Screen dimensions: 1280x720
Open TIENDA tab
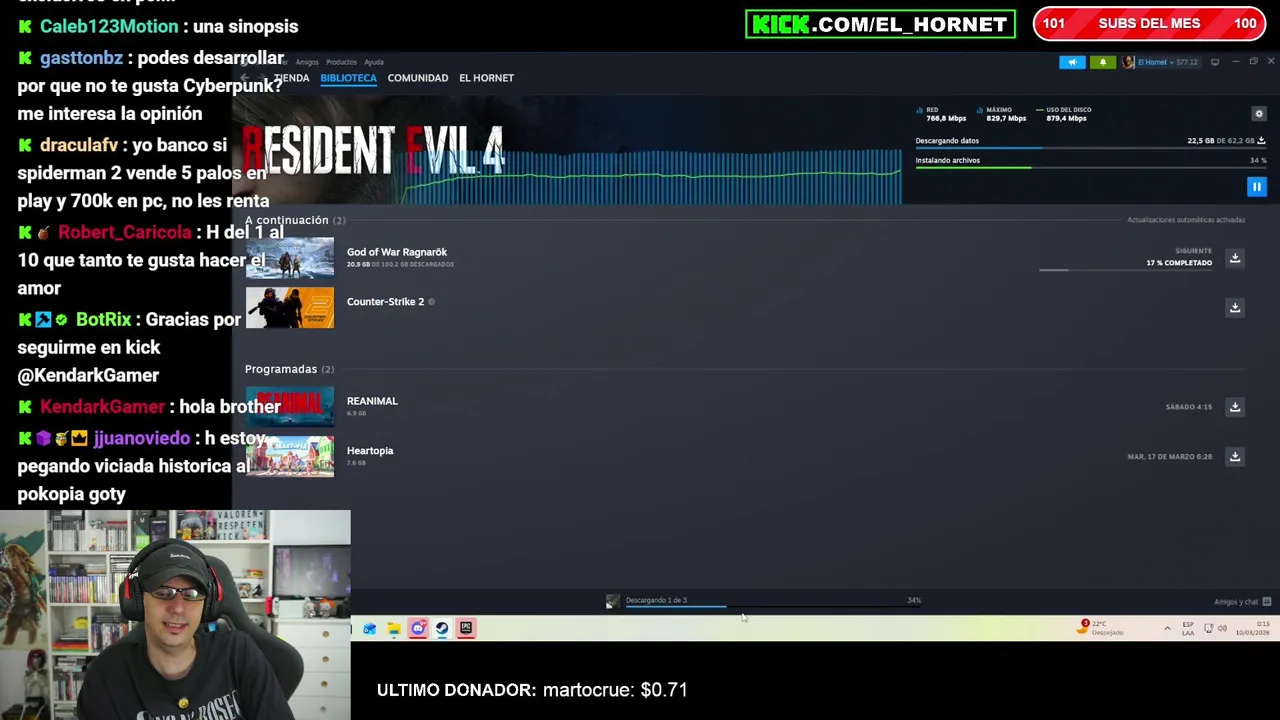[x=291, y=78]
